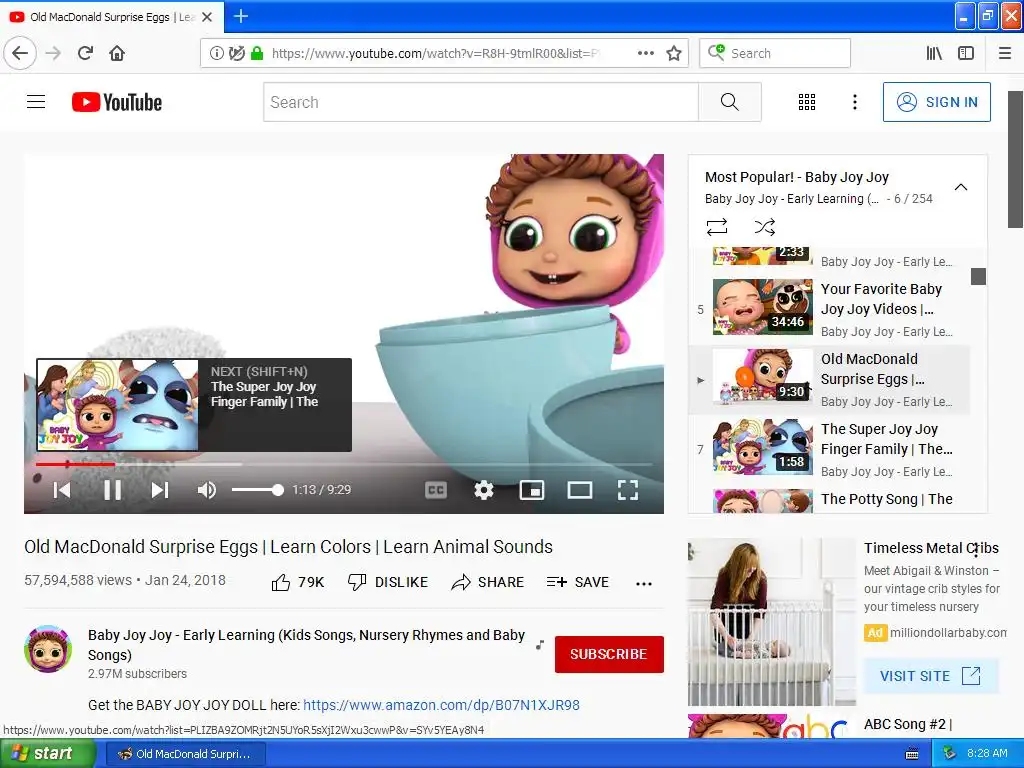Enable miniplayer mode
Viewport: 1024px width, 768px height.
pyautogui.click(x=532, y=490)
